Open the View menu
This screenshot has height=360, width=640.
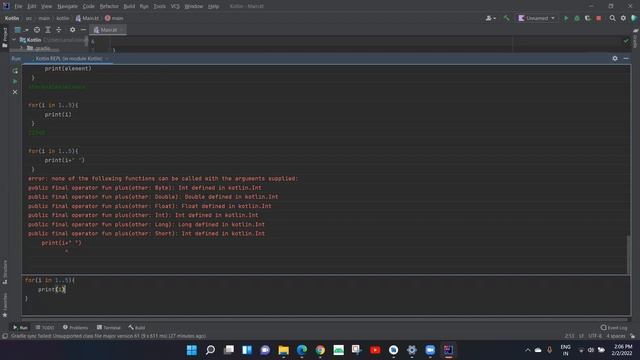click(47, 7)
